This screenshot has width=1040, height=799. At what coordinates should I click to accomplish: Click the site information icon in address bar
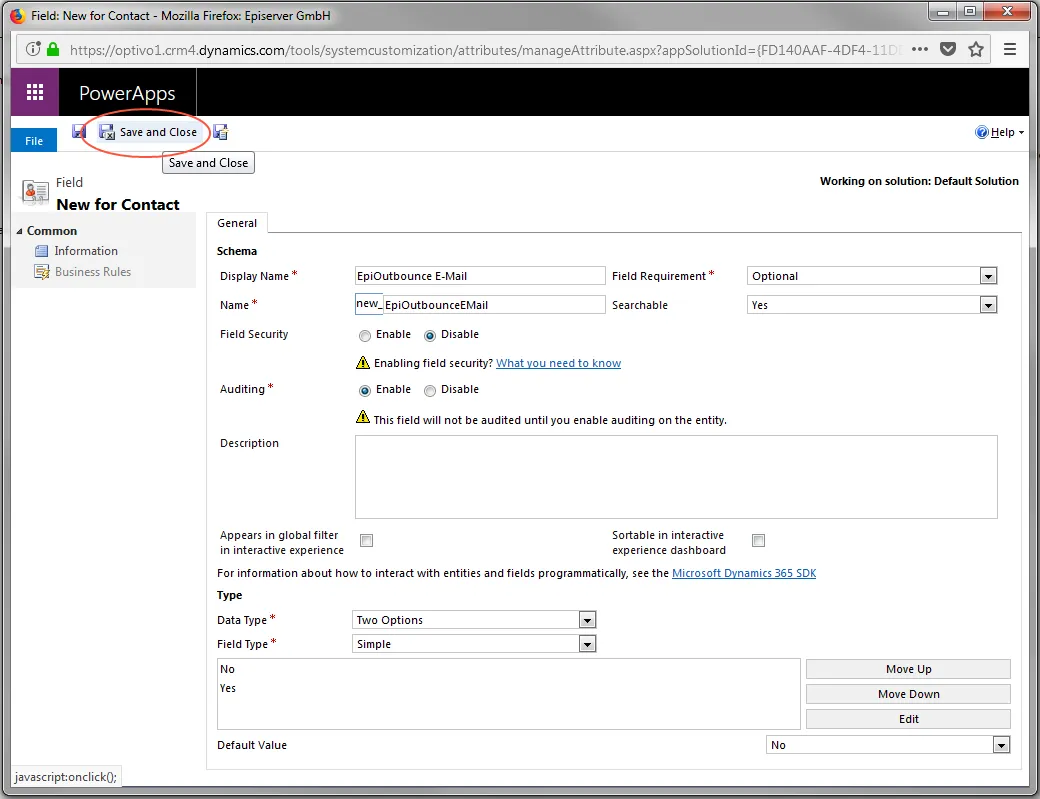(32, 49)
